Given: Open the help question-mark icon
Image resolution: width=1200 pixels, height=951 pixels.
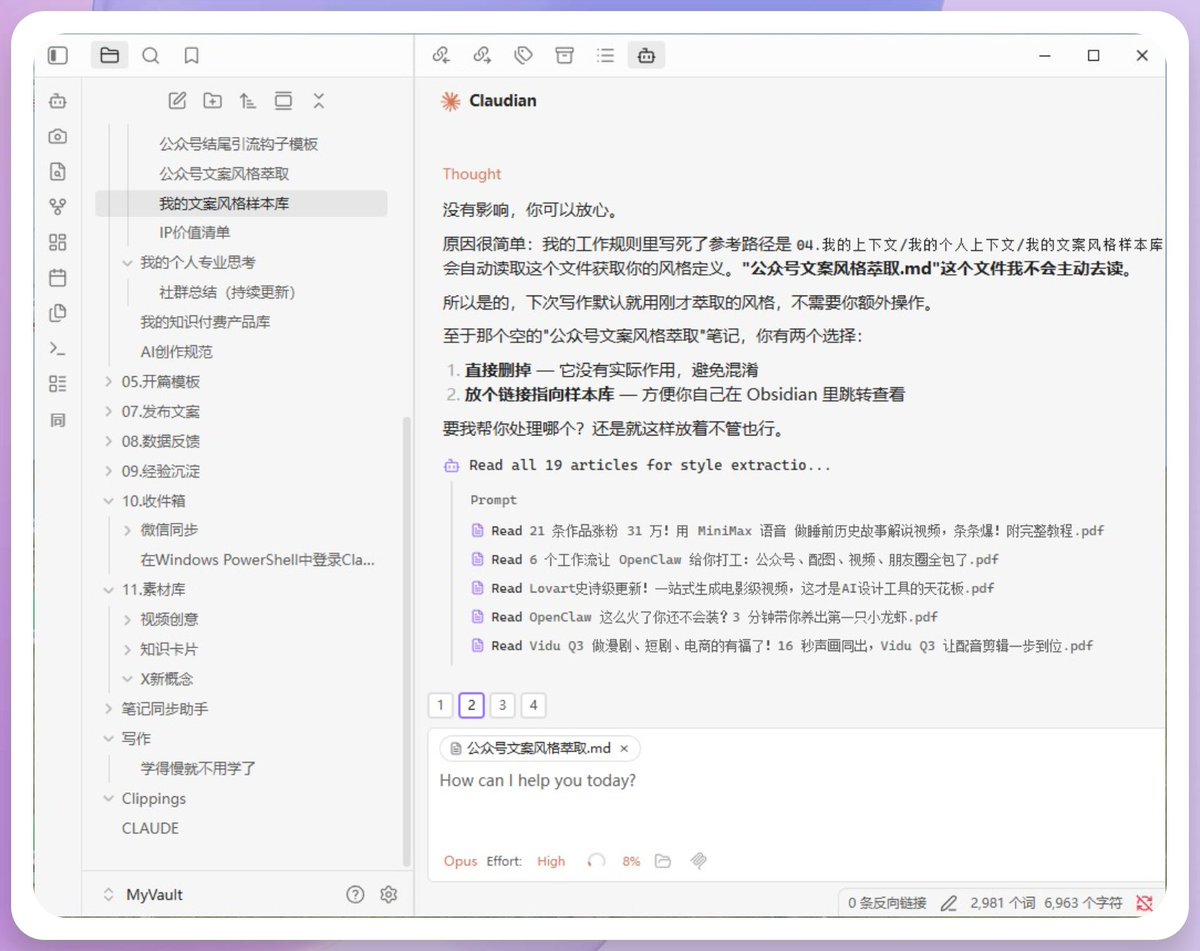Looking at the screenshot, I should [355, 895].
